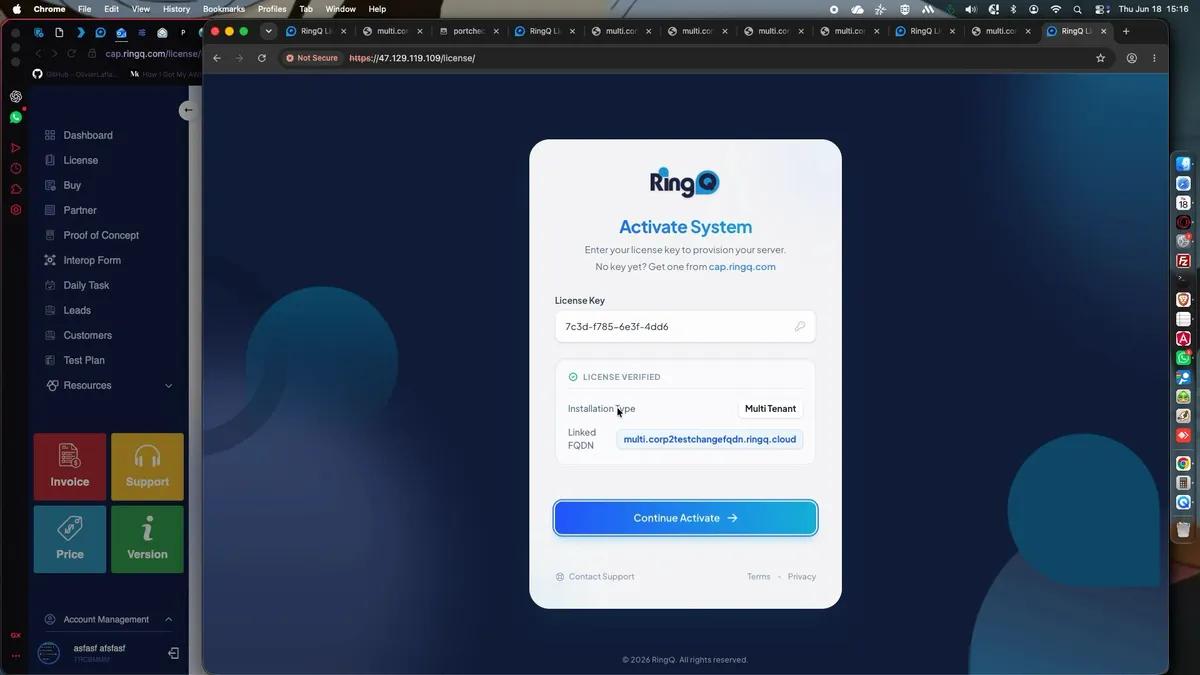Screen dimensions: 1200x675
Task: Click the License Verified check icon
Action: [573, 377]
